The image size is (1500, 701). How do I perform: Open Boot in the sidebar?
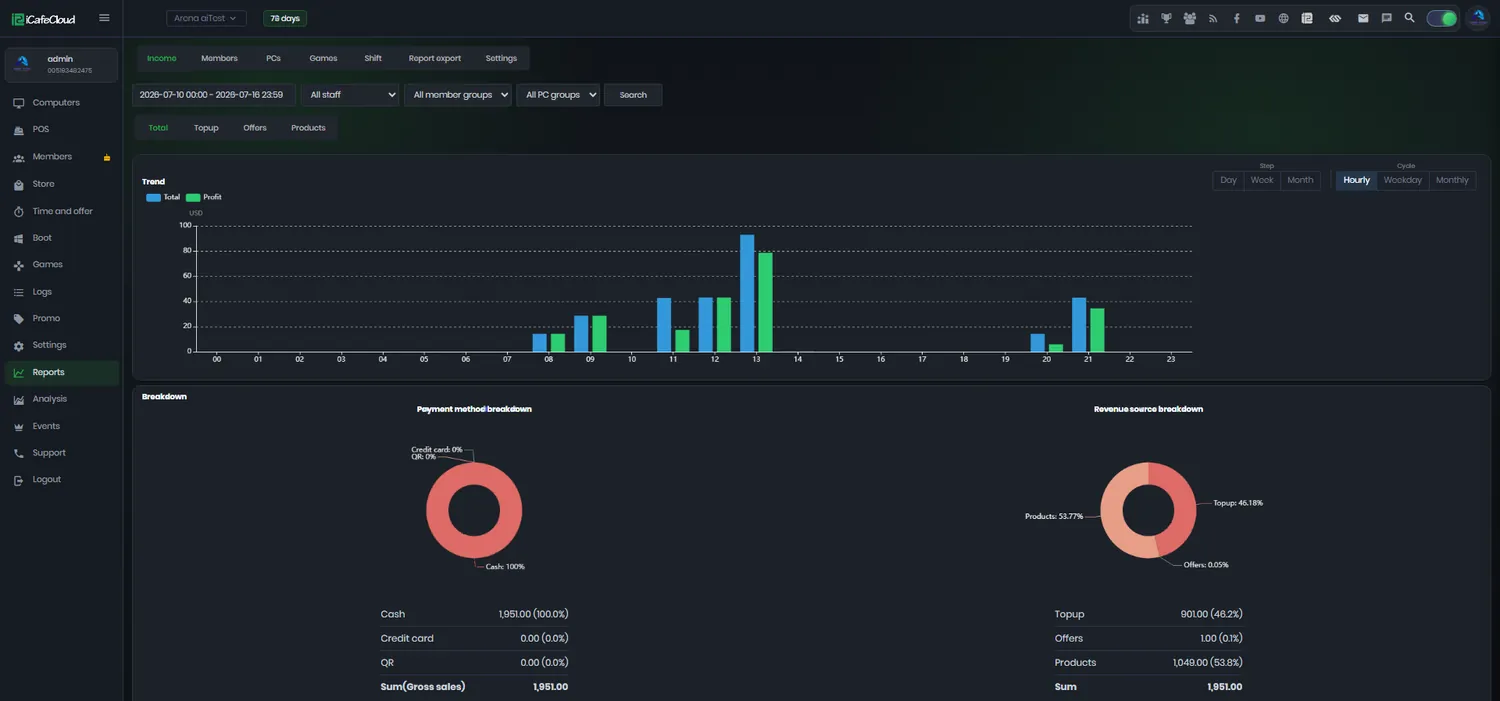[60, 238]
